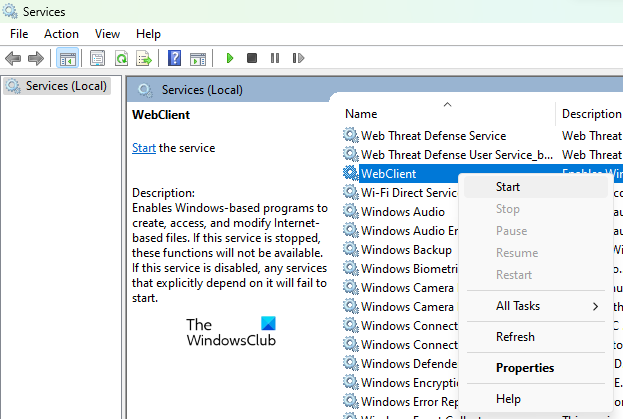Select the Windows Backup service name
Image resolution: width=623 pixels, height=419 pixels.
coord(406,250)
